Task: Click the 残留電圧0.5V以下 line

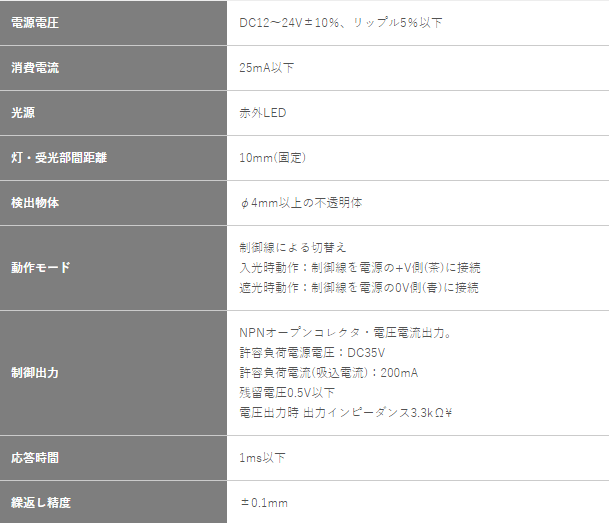Action: click(x=287, y=393)
